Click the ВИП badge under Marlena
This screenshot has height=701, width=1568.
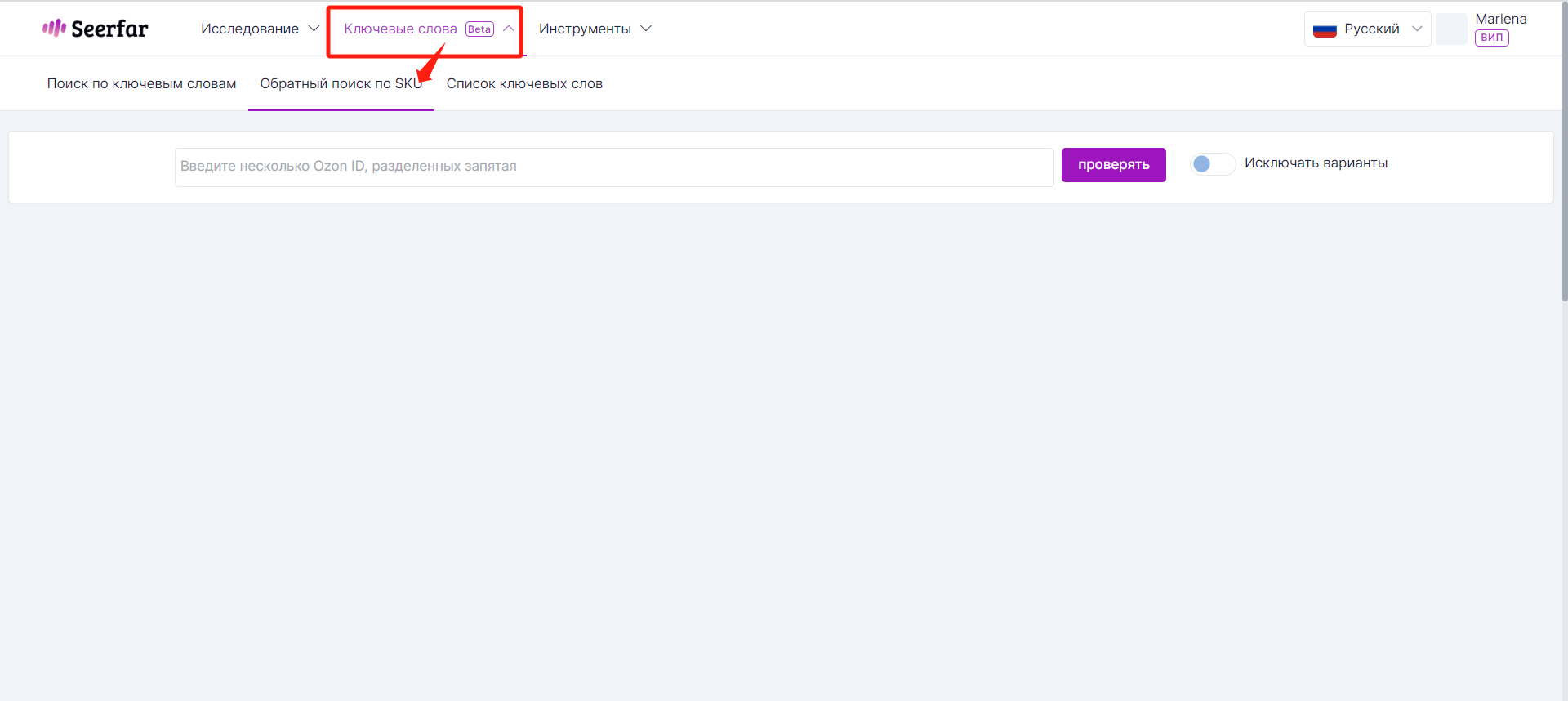[1491, 38]
